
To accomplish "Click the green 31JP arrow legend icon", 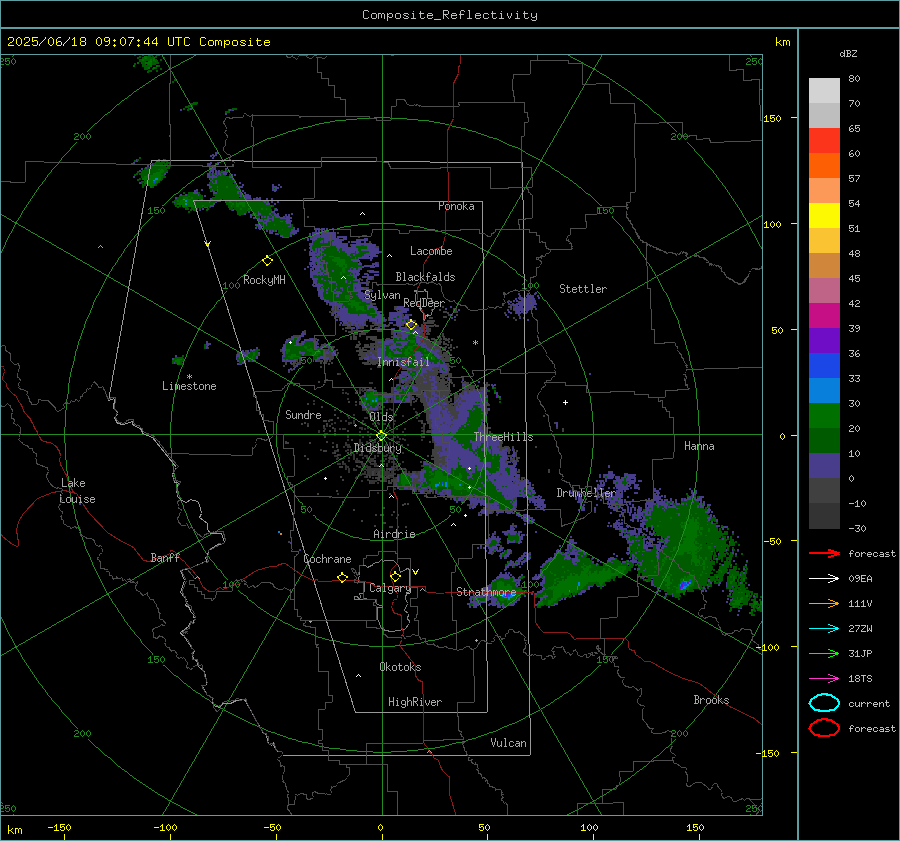I will click(824, 653).
